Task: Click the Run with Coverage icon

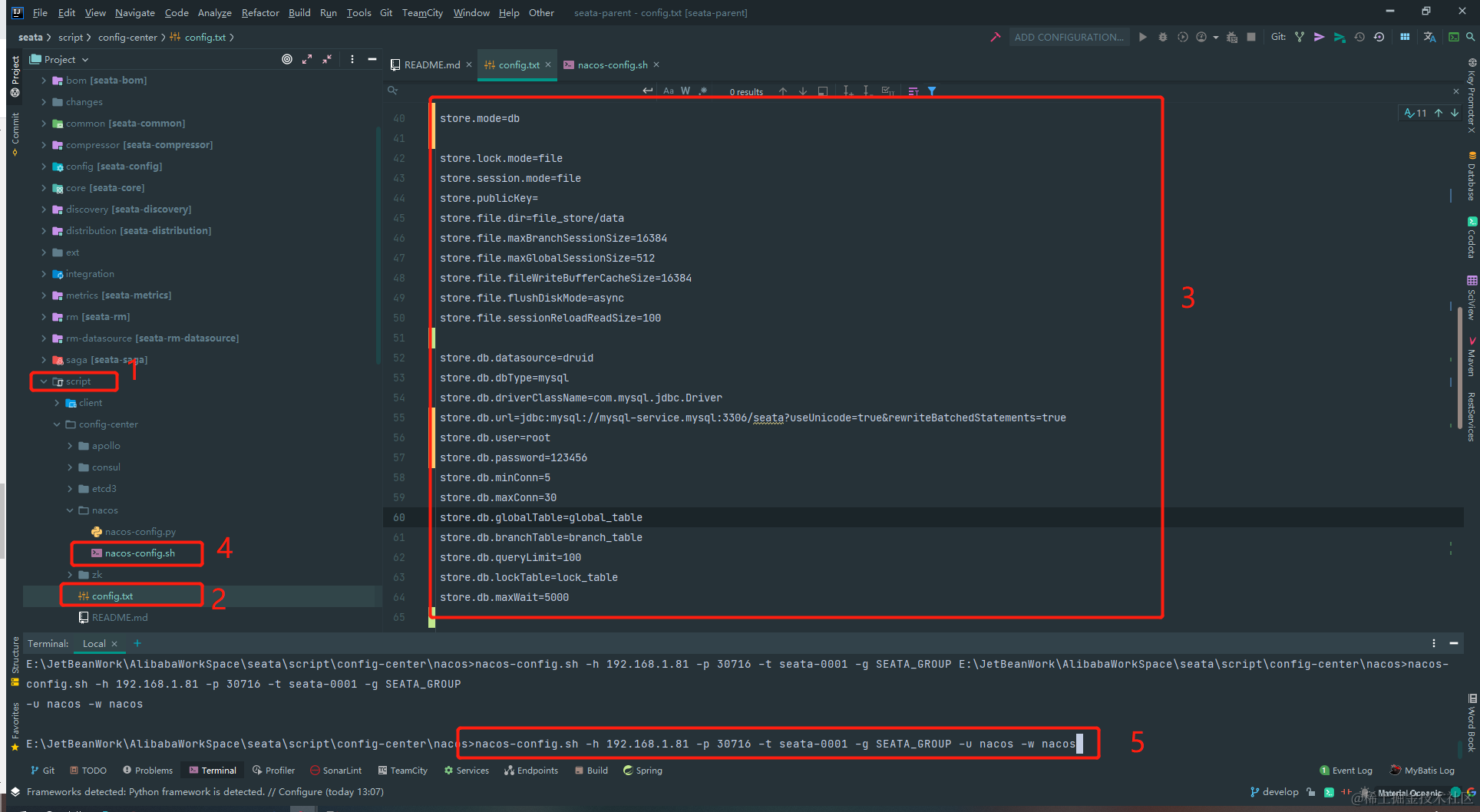Action: [1182, 37]
